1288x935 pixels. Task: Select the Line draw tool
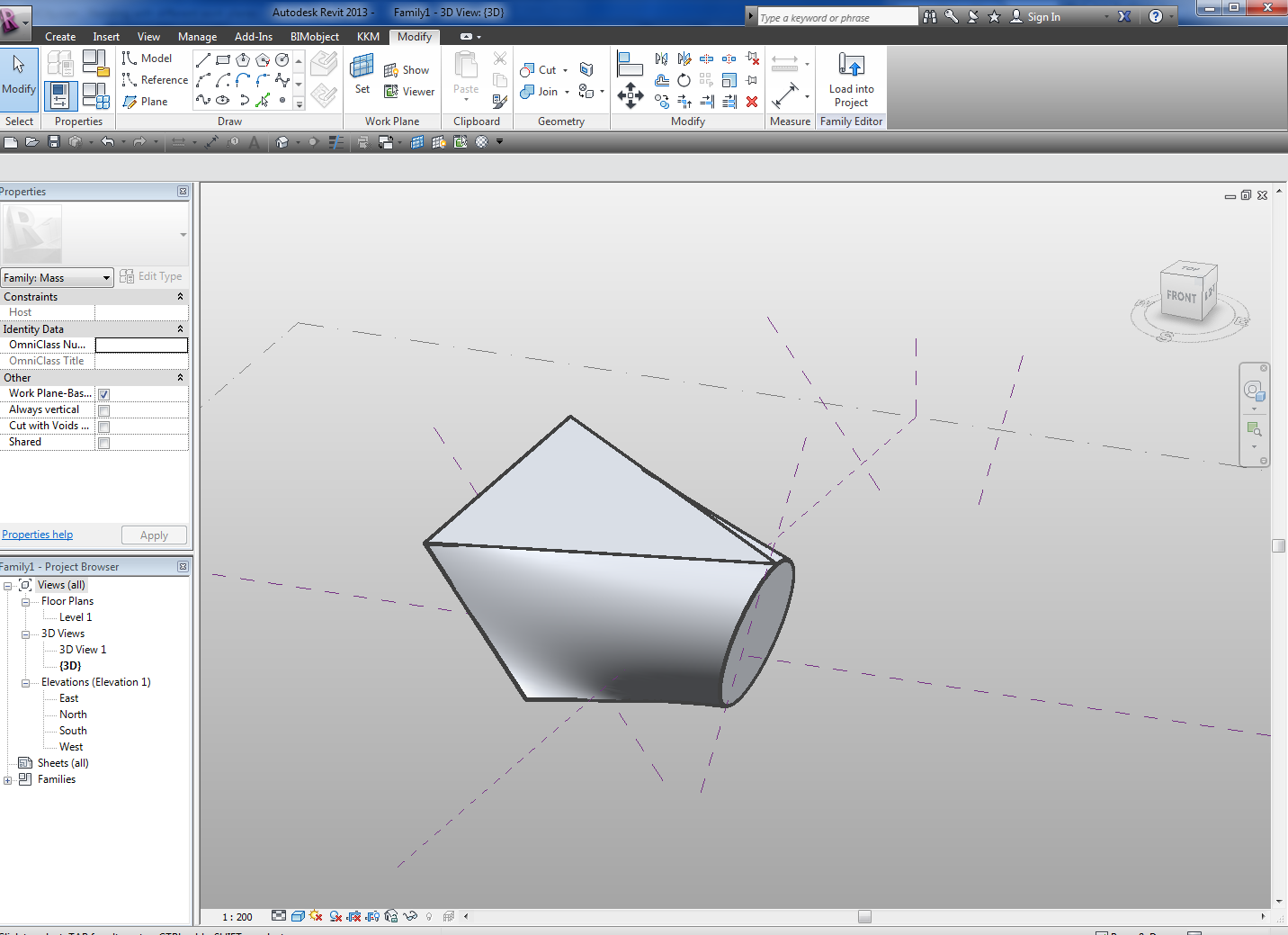click(x=203, y=59)
